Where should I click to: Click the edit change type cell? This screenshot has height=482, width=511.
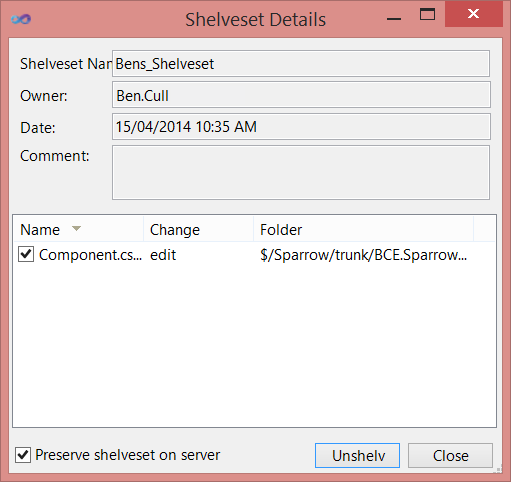163,255
